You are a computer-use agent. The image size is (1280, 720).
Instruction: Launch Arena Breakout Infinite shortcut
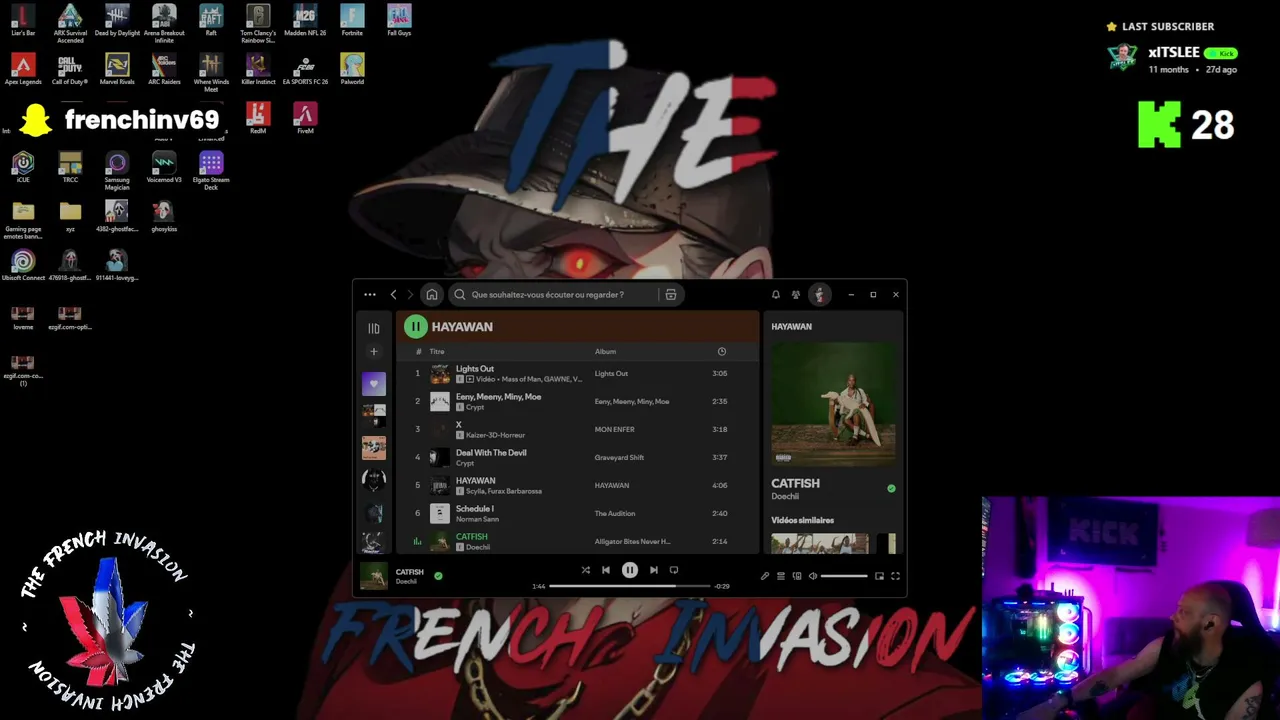point(164,23)
